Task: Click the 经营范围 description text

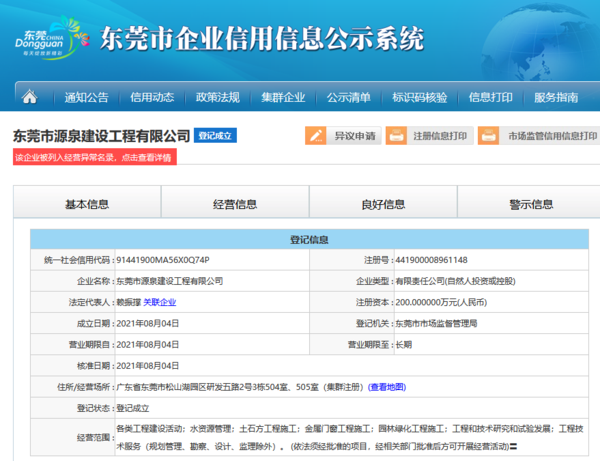Action: coord(350,437)
